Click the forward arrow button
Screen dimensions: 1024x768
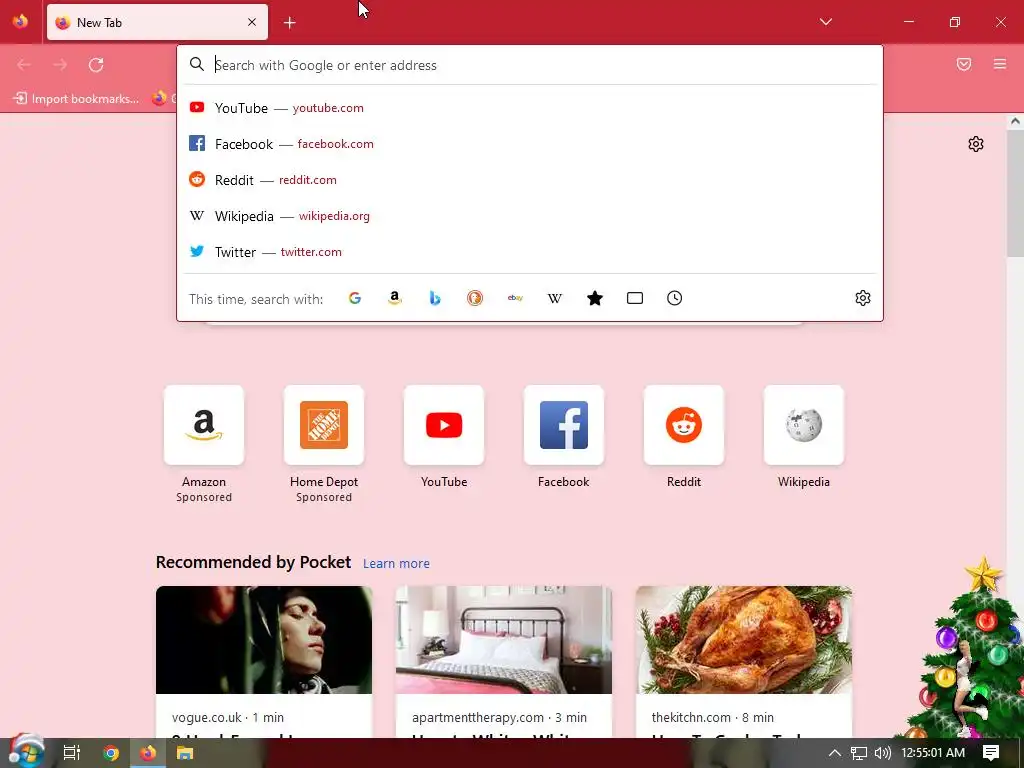(60, 65)
